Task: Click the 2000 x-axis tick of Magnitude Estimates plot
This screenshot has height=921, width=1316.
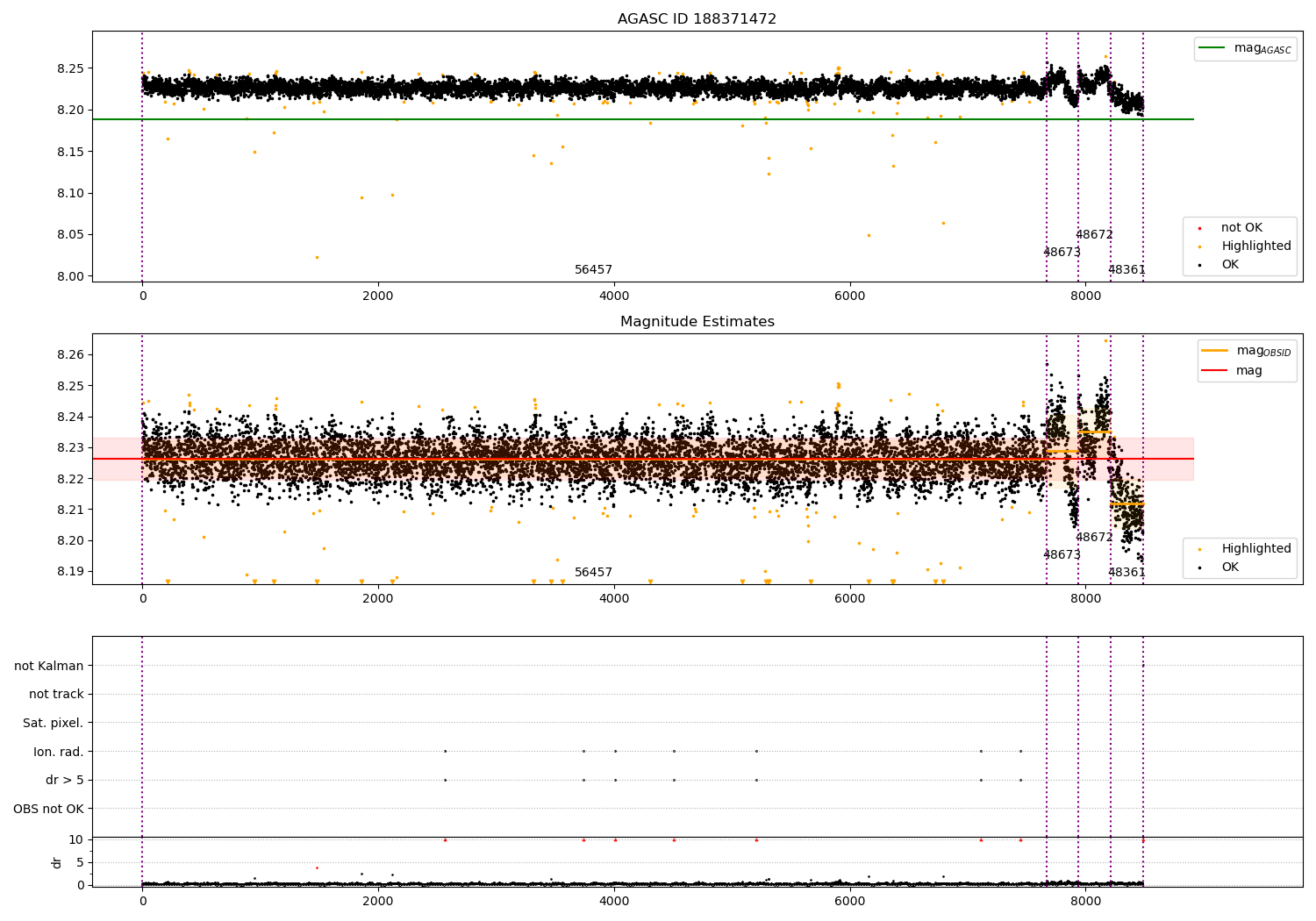Action: click(378, 598)
